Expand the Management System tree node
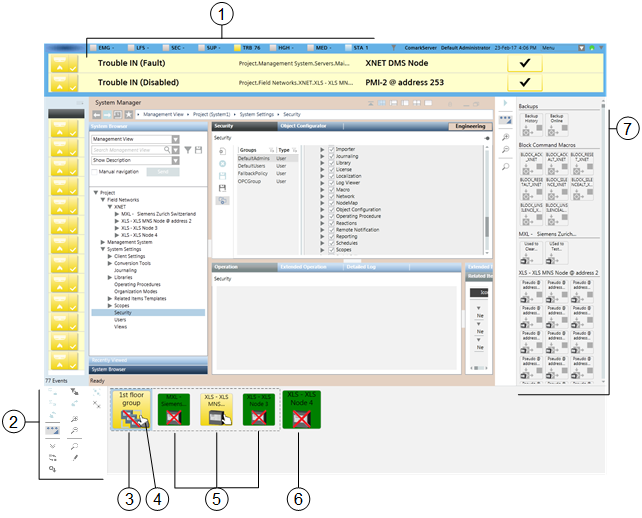The image size is (642, 518). (102, 242)
